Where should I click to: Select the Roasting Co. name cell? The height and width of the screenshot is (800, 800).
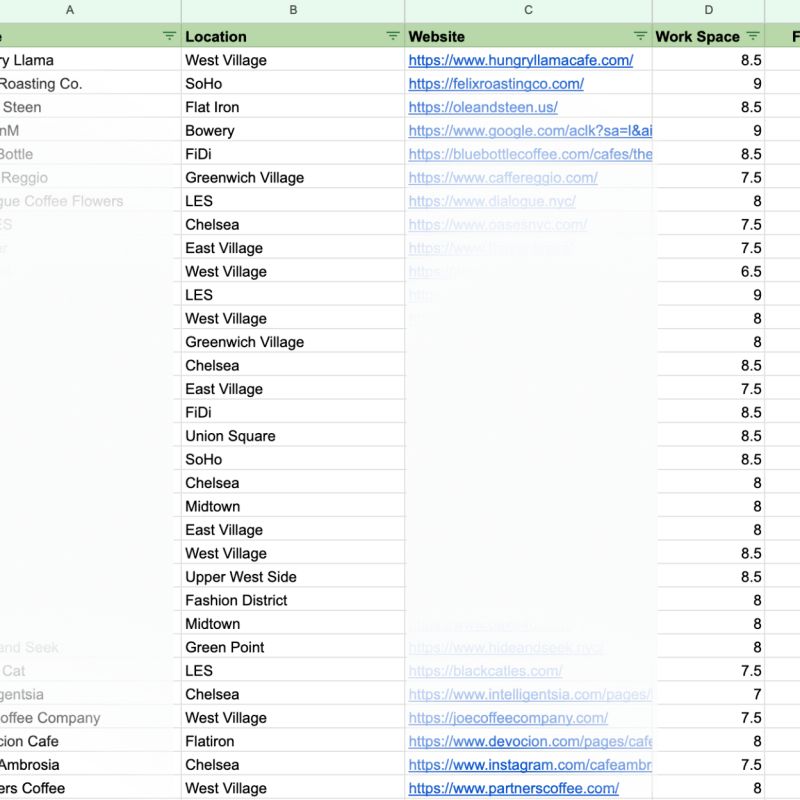[x=90, y=84]
